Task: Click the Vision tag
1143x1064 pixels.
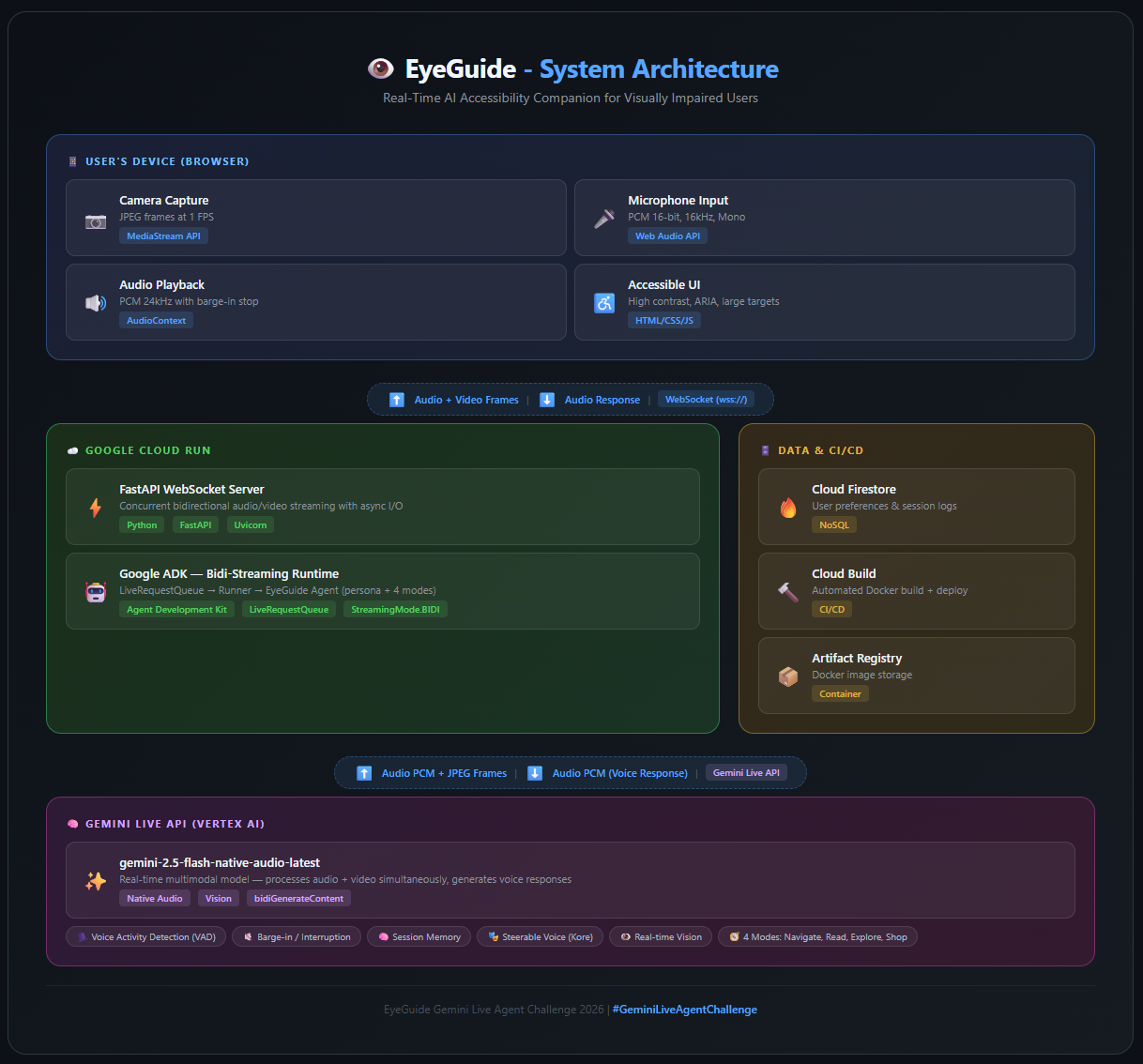Action: tap(219, 899)
